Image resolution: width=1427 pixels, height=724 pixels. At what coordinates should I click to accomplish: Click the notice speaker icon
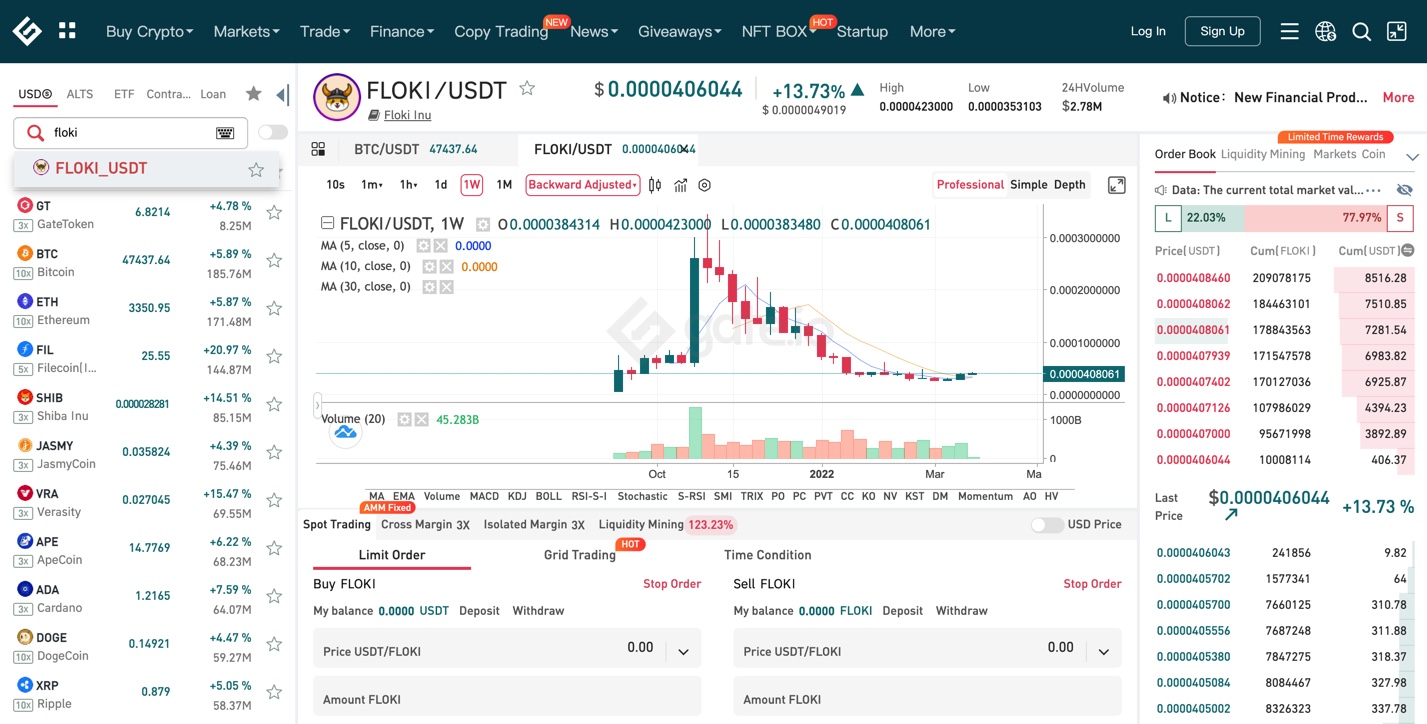[1168, 98]
